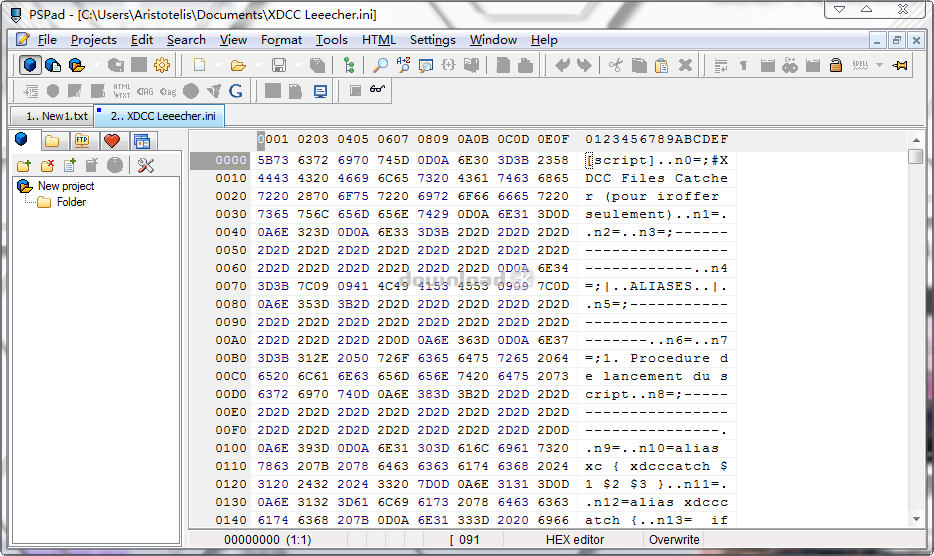Click the HTML to TXT conversion icon

pos(122,91)
